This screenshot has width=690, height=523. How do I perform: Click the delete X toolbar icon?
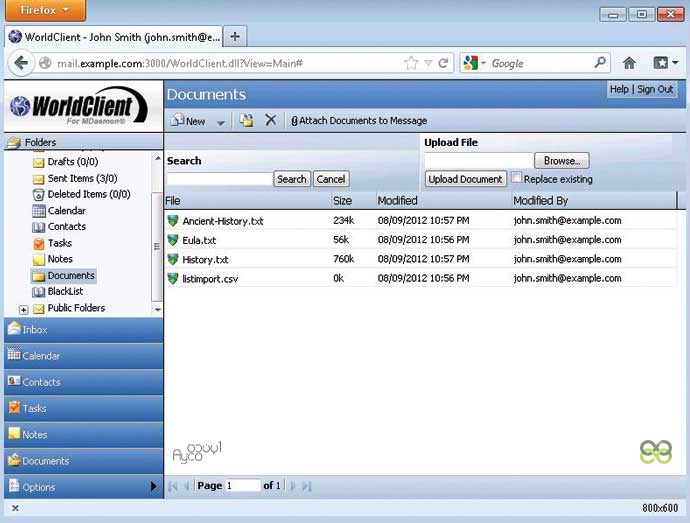tap(270, 120)
